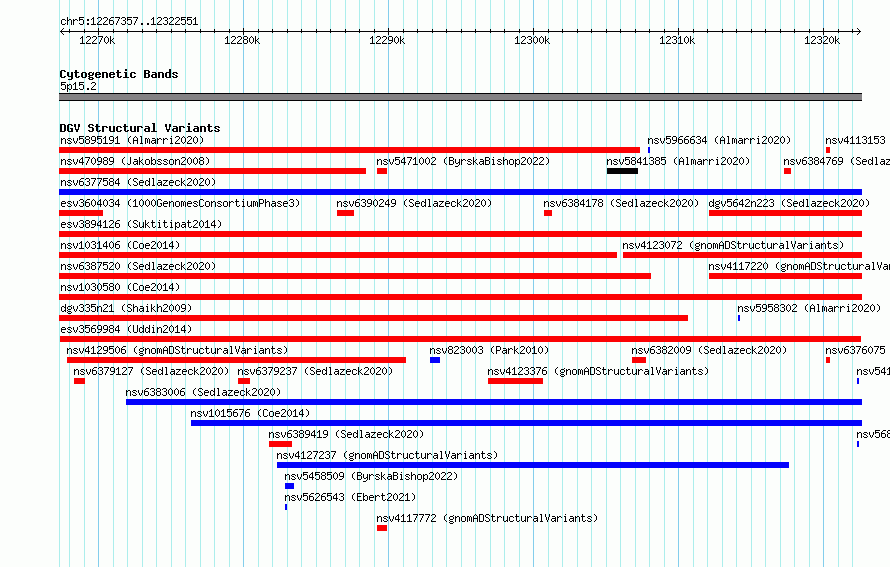Select the red bar for nsv5895191
The image size is (890, 567).
(350, 150)
